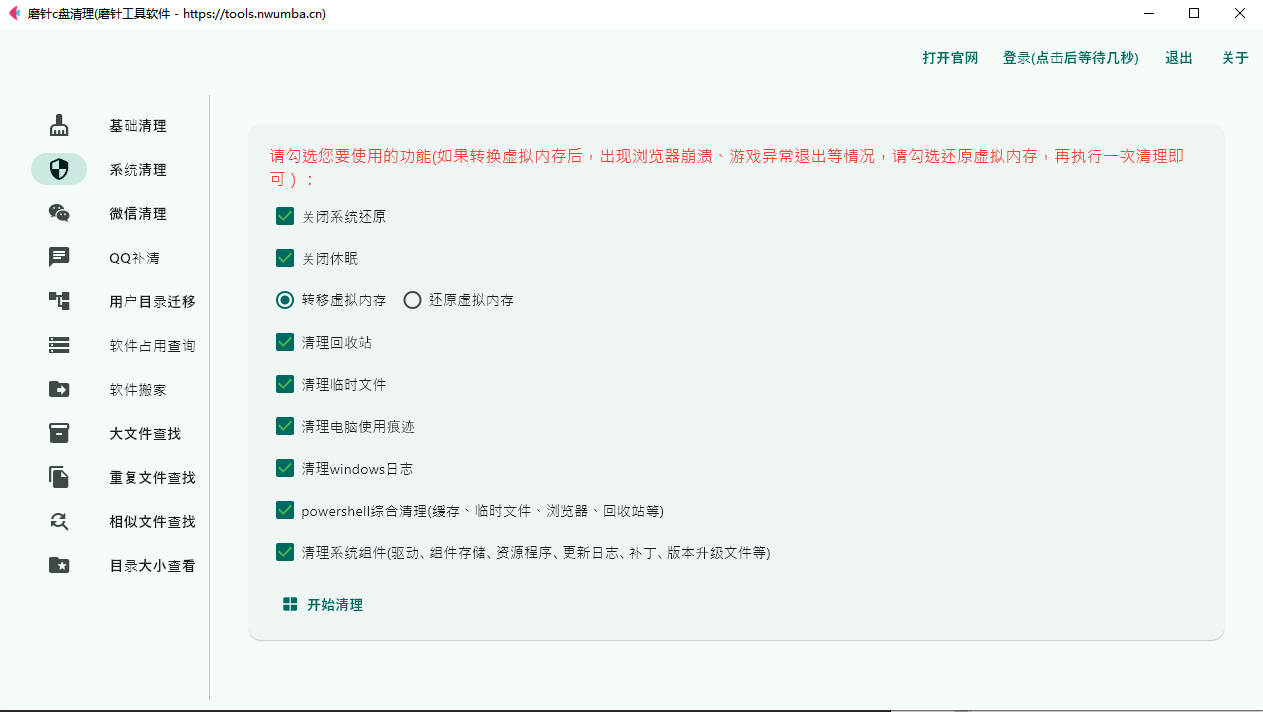Click 关于 in the top bar
Viewport: 1263px width, 712px height.
(x=1235, y=57)
